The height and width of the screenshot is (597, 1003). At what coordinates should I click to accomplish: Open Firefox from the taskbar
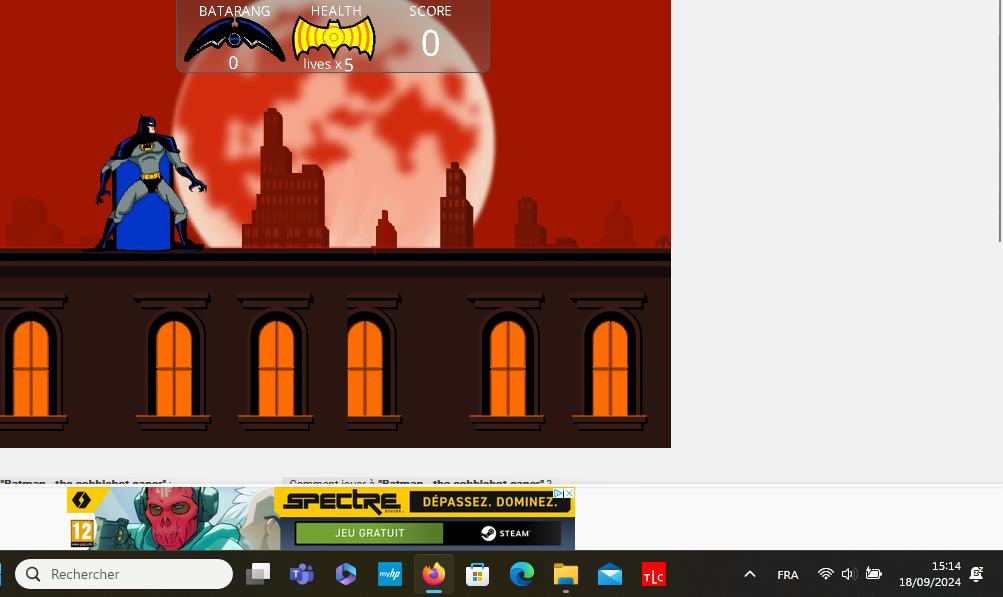click(x=433, y=574)
